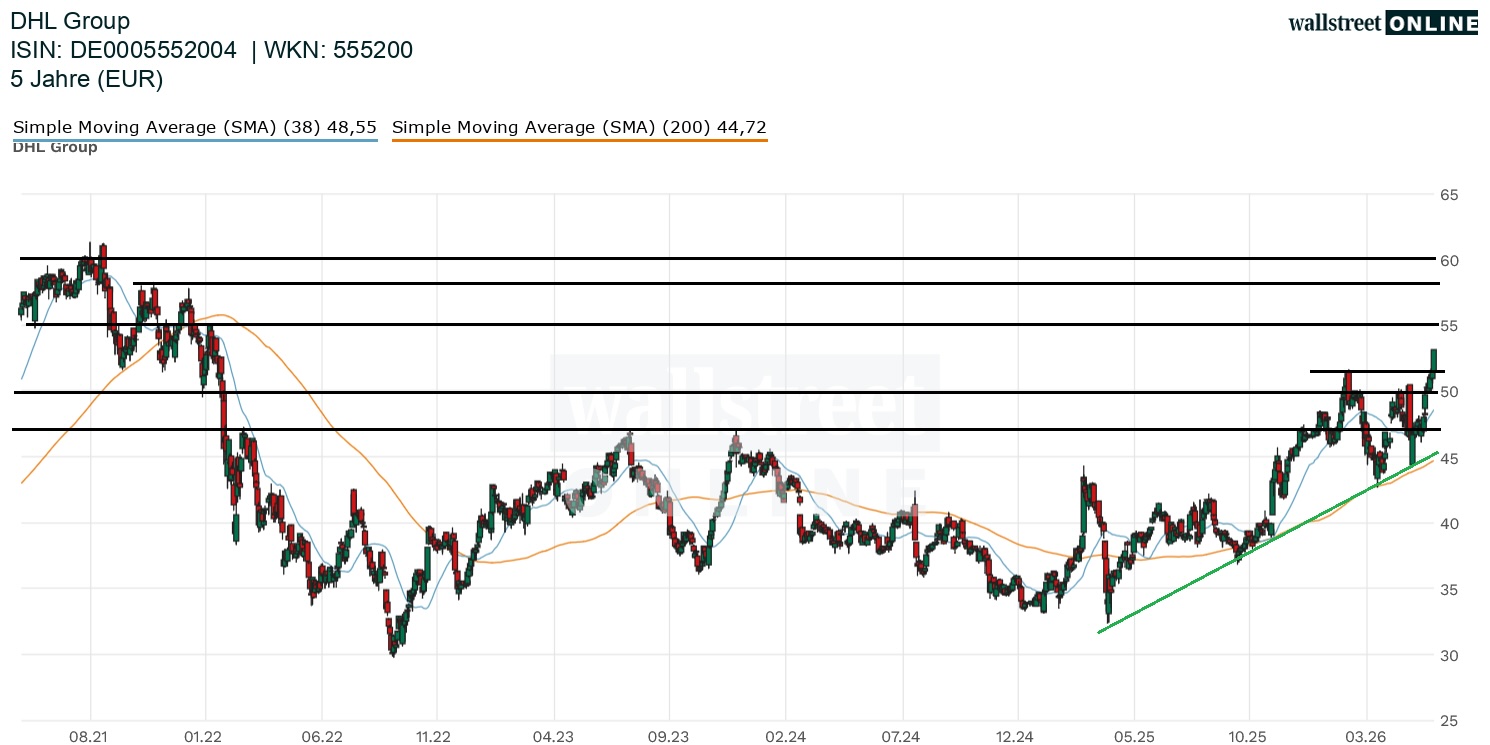Click the latest green candlestick at right
The height and width of the screenshot is (745, 1490).
[x=1433, y=361]
